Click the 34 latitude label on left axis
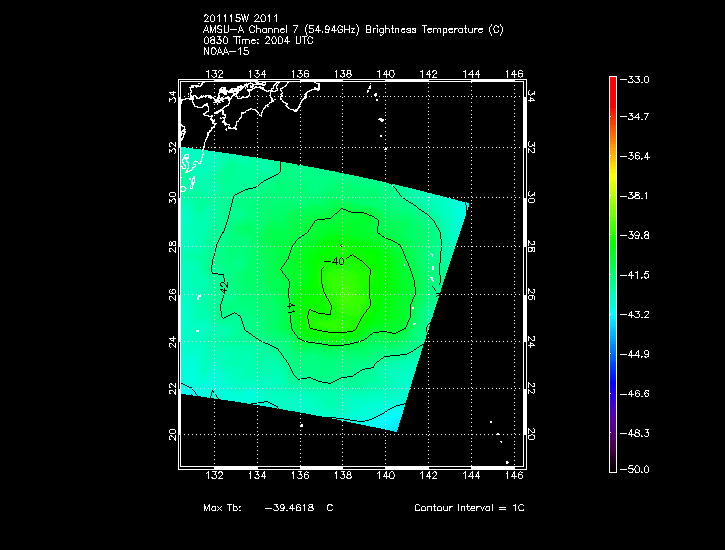725x550 pixels. click(173, 98)
